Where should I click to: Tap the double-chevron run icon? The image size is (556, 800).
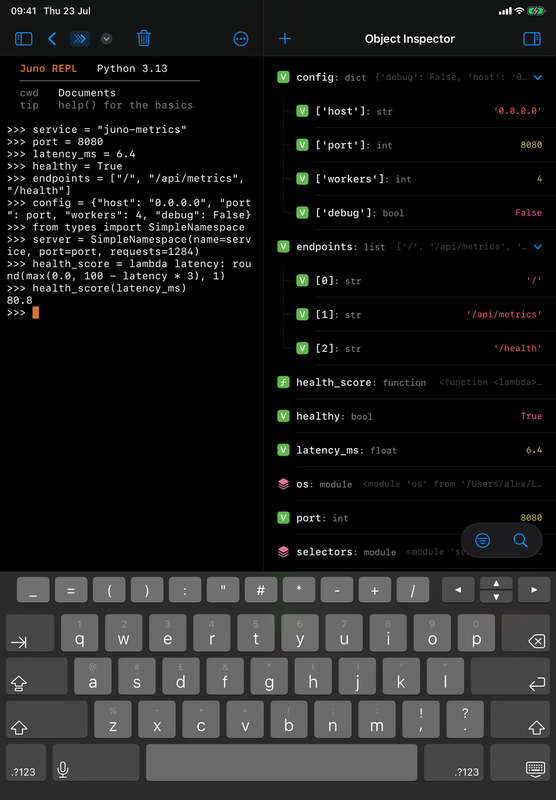[80, 39]
